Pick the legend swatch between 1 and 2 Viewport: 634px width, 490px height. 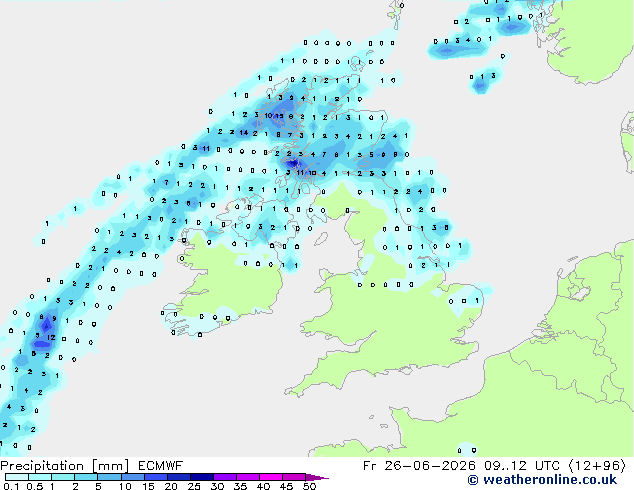click(x=63, y=477)
